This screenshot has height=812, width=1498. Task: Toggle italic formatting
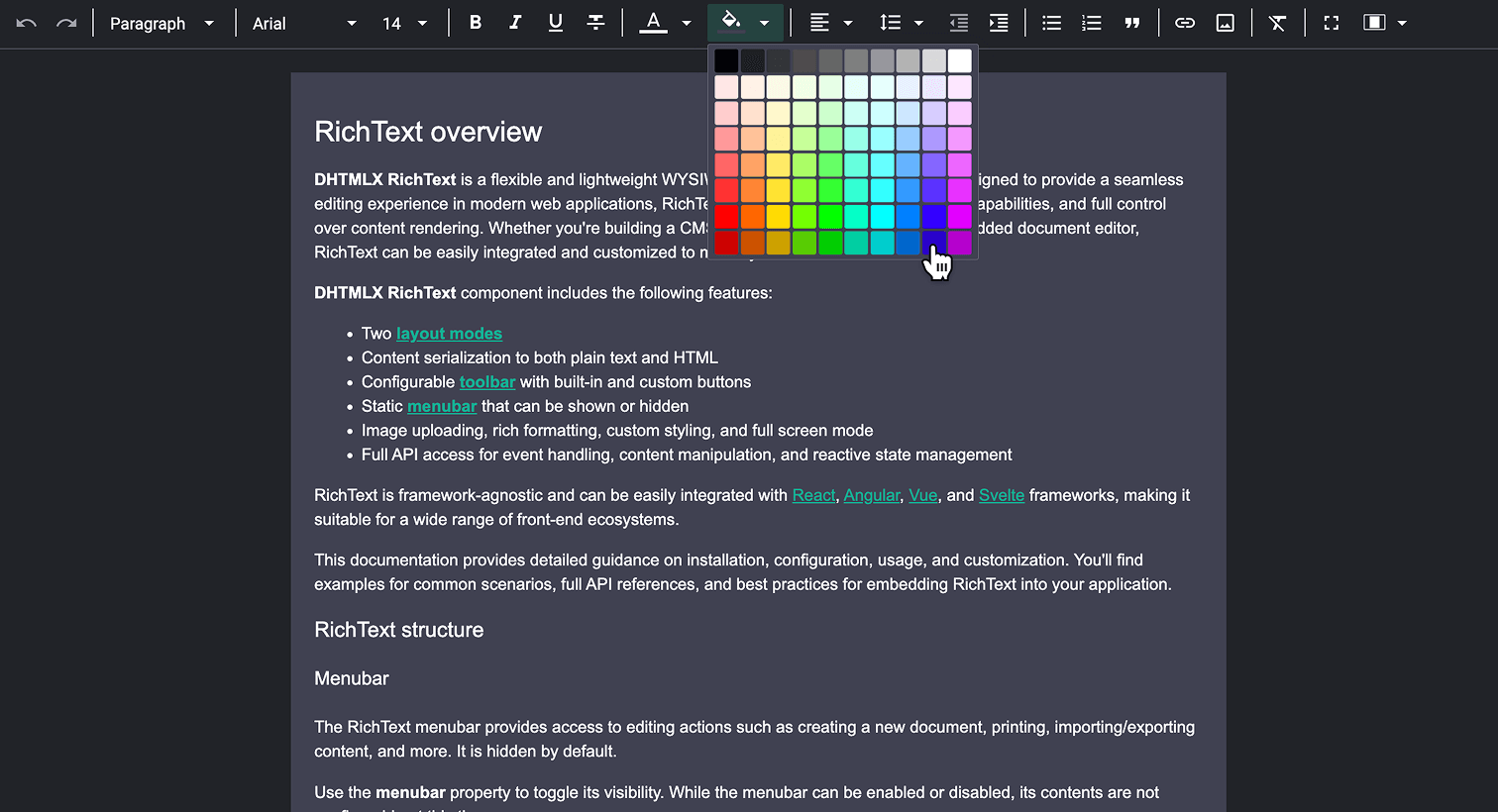point(515,23)
